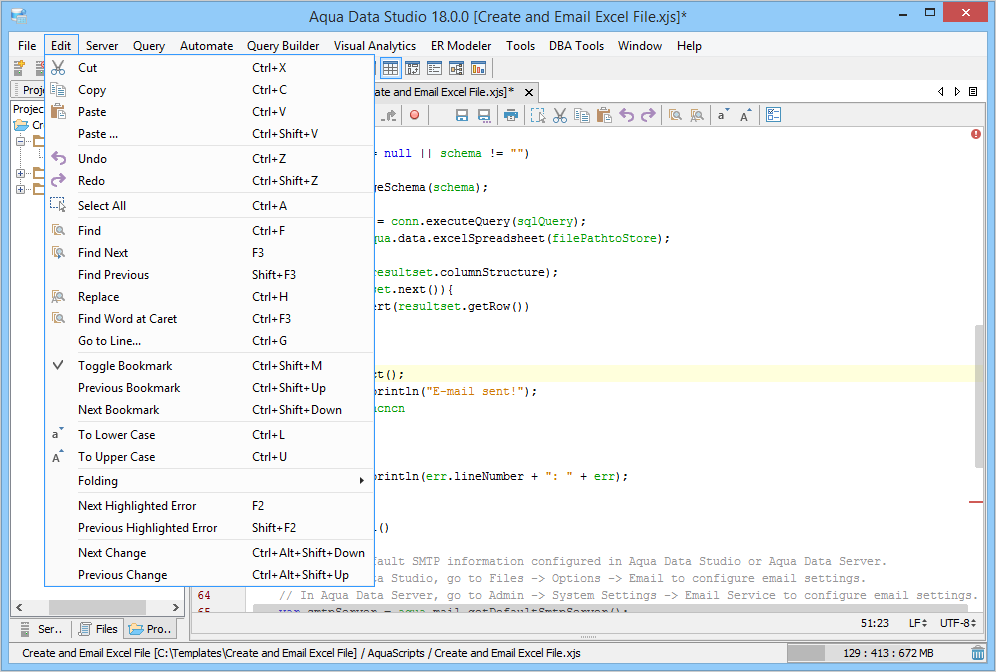Image resolution: width=996 pixels, height=672 pixels.
Task: Click the save disk icon in editor toolbar
Action: (x=462, y=115)
